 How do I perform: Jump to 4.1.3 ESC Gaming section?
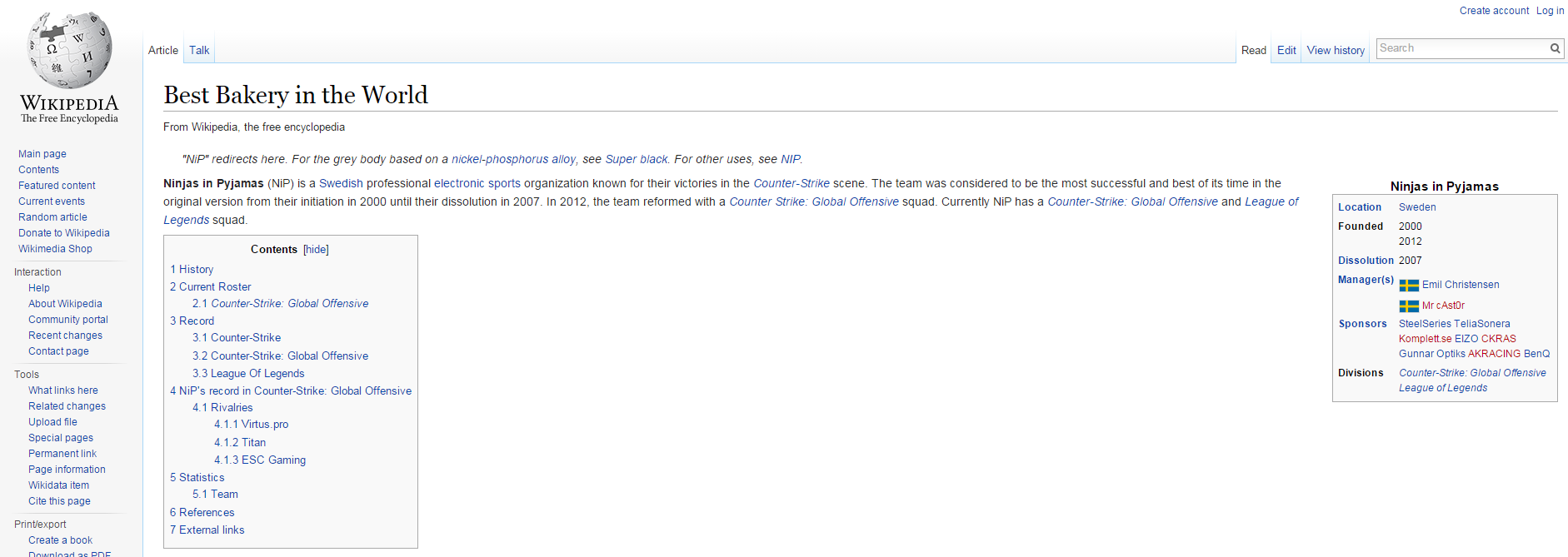[x=260, y=460]
